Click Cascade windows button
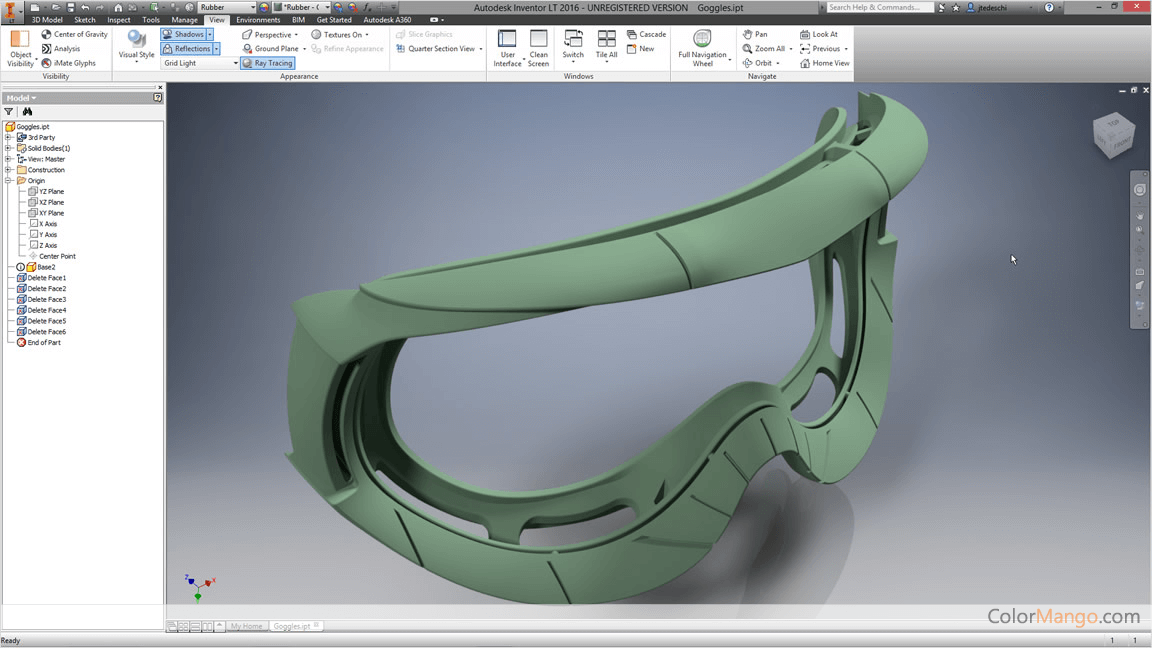The width and height of the screenshot is (1152, 648). (x=646, y=34)
